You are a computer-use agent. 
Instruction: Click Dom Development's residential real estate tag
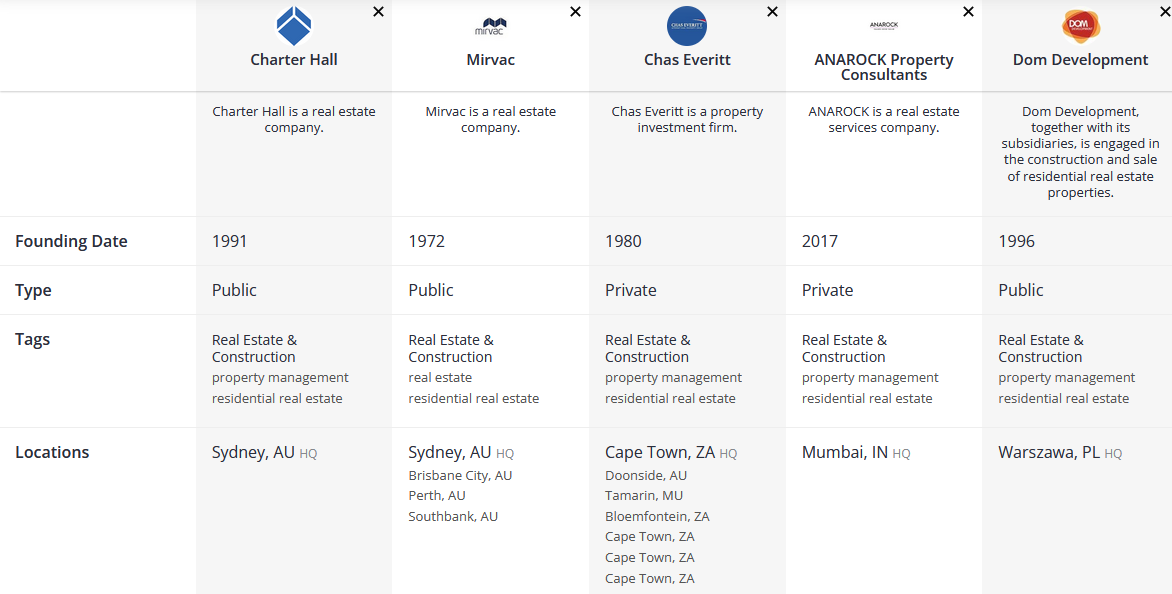[1063, 399]
